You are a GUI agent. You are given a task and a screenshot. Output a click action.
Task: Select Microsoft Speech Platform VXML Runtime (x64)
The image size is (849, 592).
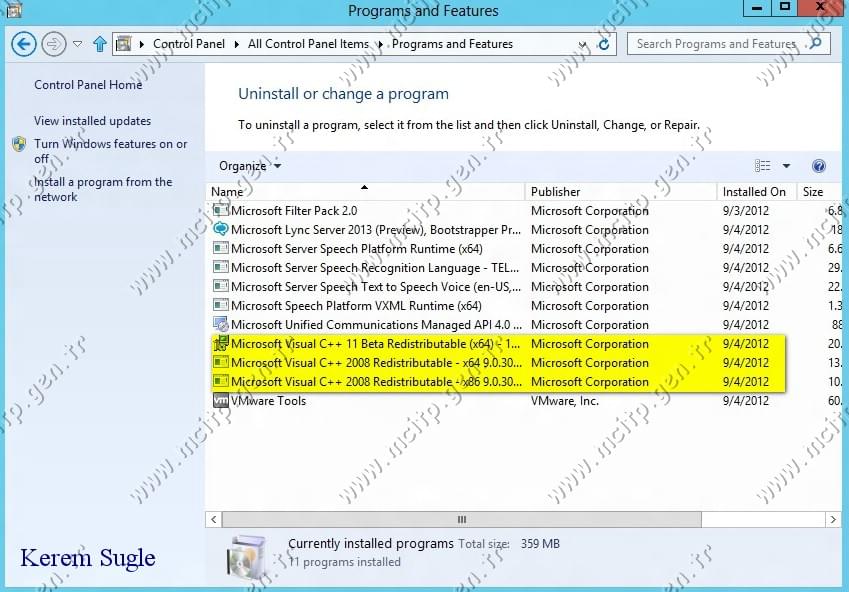point(524,305)
